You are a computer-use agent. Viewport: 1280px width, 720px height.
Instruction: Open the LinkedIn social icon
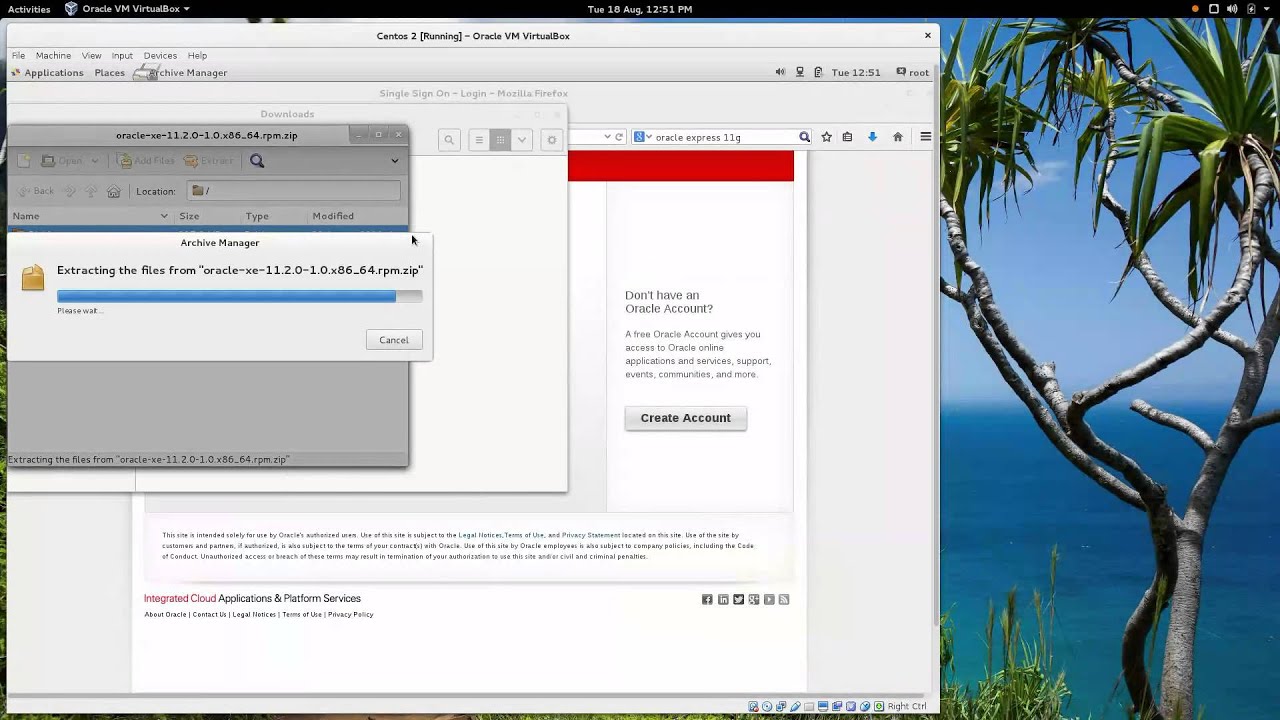pos(723,599)
